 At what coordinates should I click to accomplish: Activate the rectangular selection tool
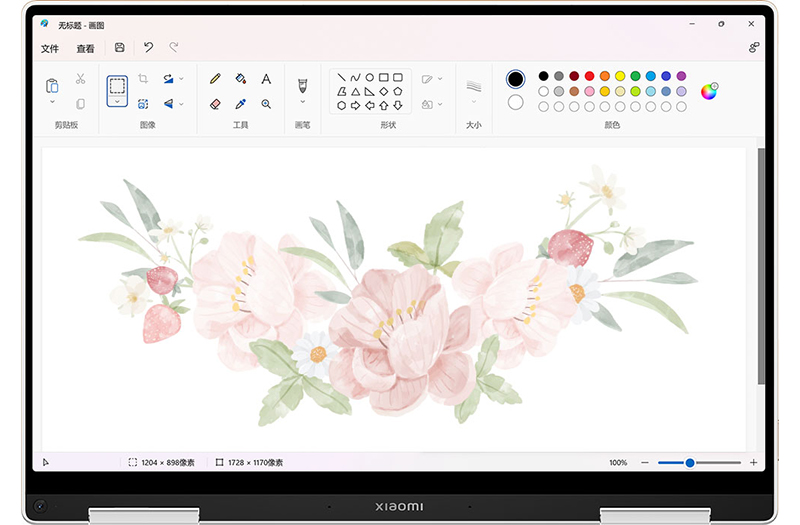click(117, 86)
